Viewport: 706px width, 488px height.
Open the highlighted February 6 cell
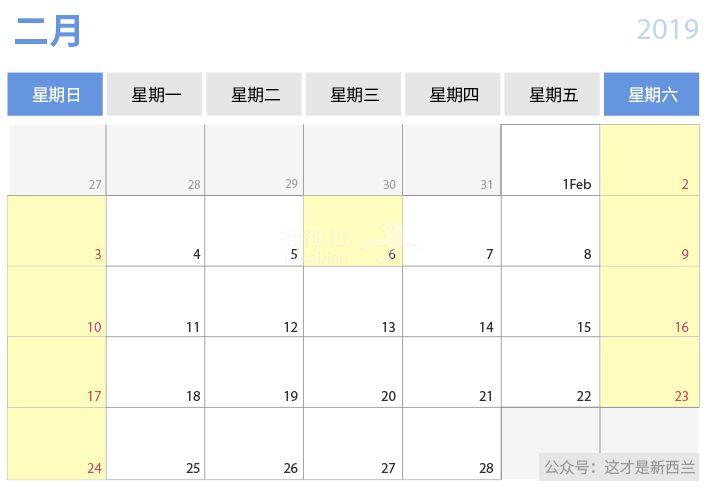tap(353, 230)
